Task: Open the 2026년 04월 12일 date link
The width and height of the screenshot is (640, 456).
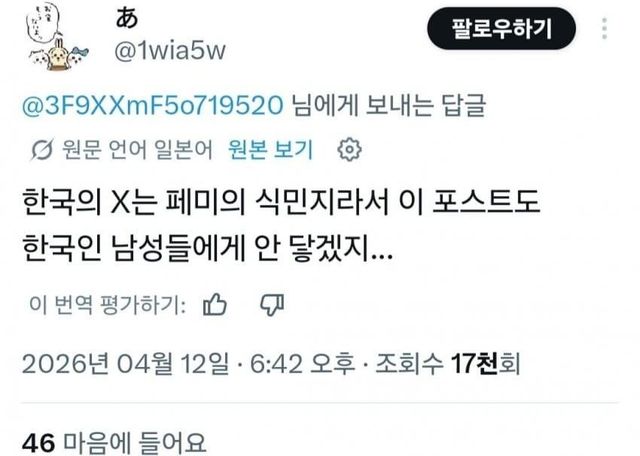Action: (x=125, y=363)
